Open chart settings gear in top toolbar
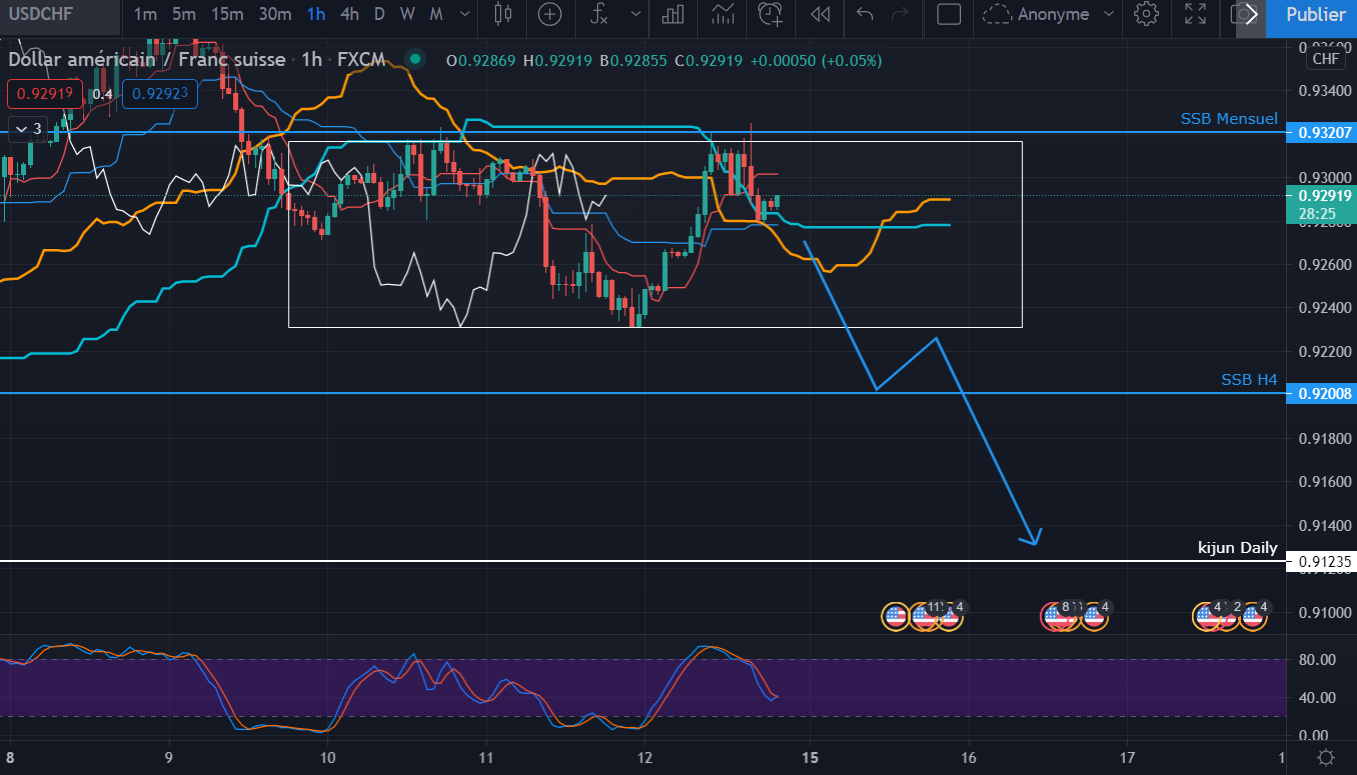Image resolution: width=1357 pixels, height=775 pixels. click(x=1147, y=15)
